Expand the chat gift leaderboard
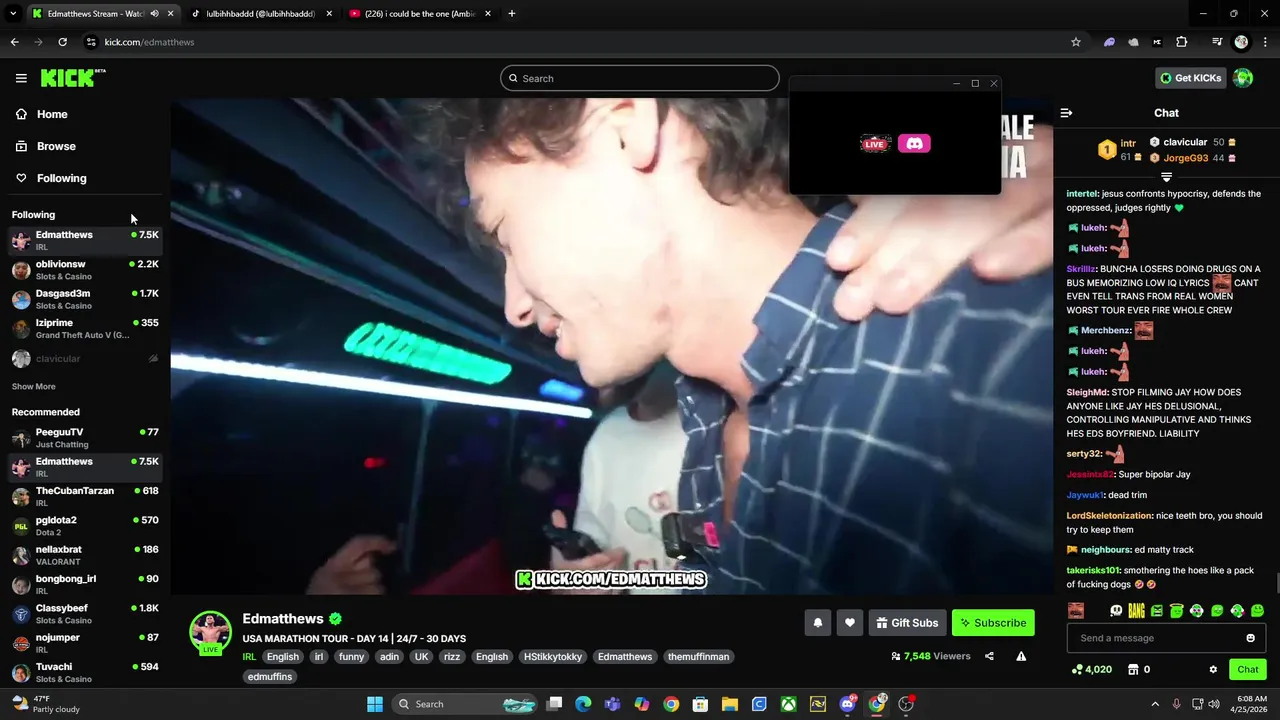Viewport: 1280px width, 720px height. coord(1166,177)
